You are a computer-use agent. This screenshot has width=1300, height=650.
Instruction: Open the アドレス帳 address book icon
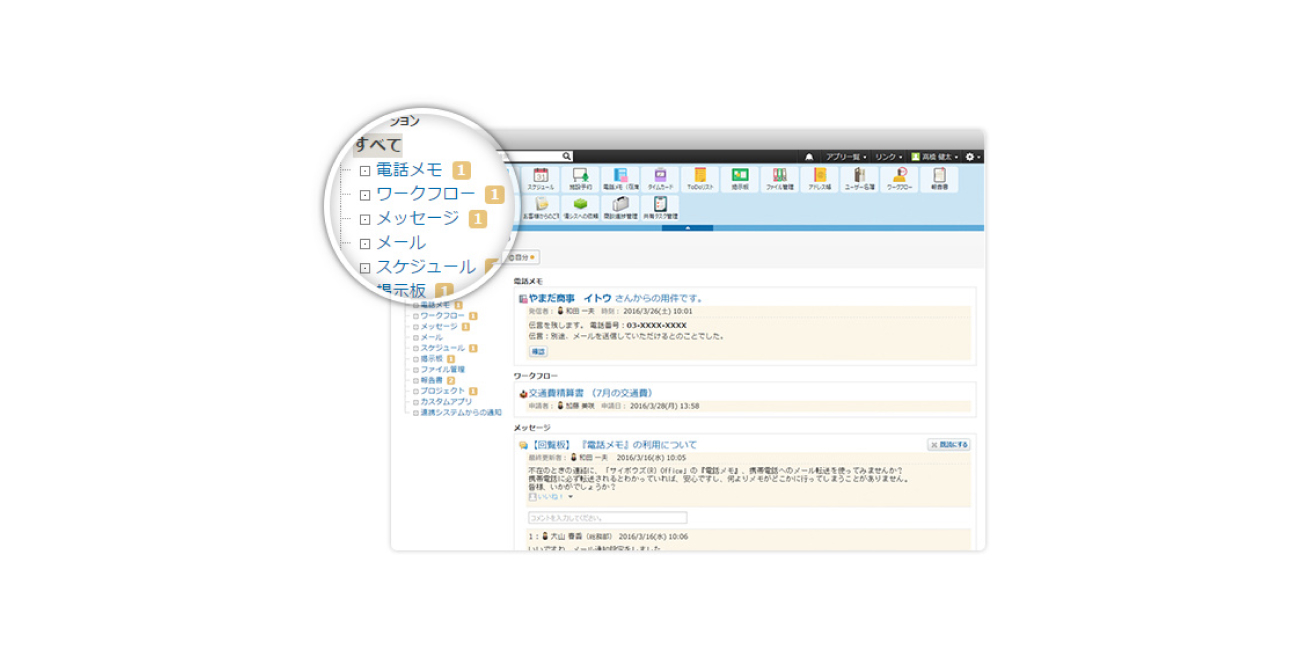click(x=819, y=178)
